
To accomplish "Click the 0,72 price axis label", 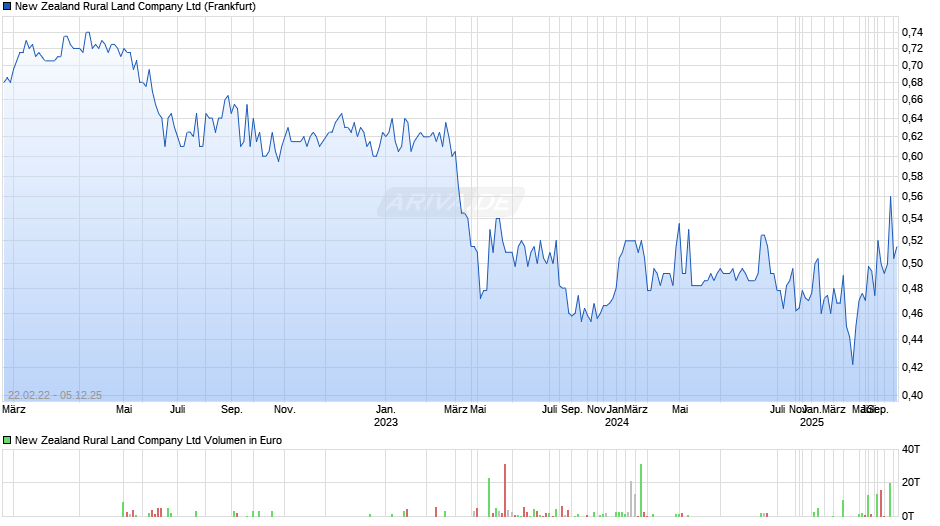I will click(912, 49).
